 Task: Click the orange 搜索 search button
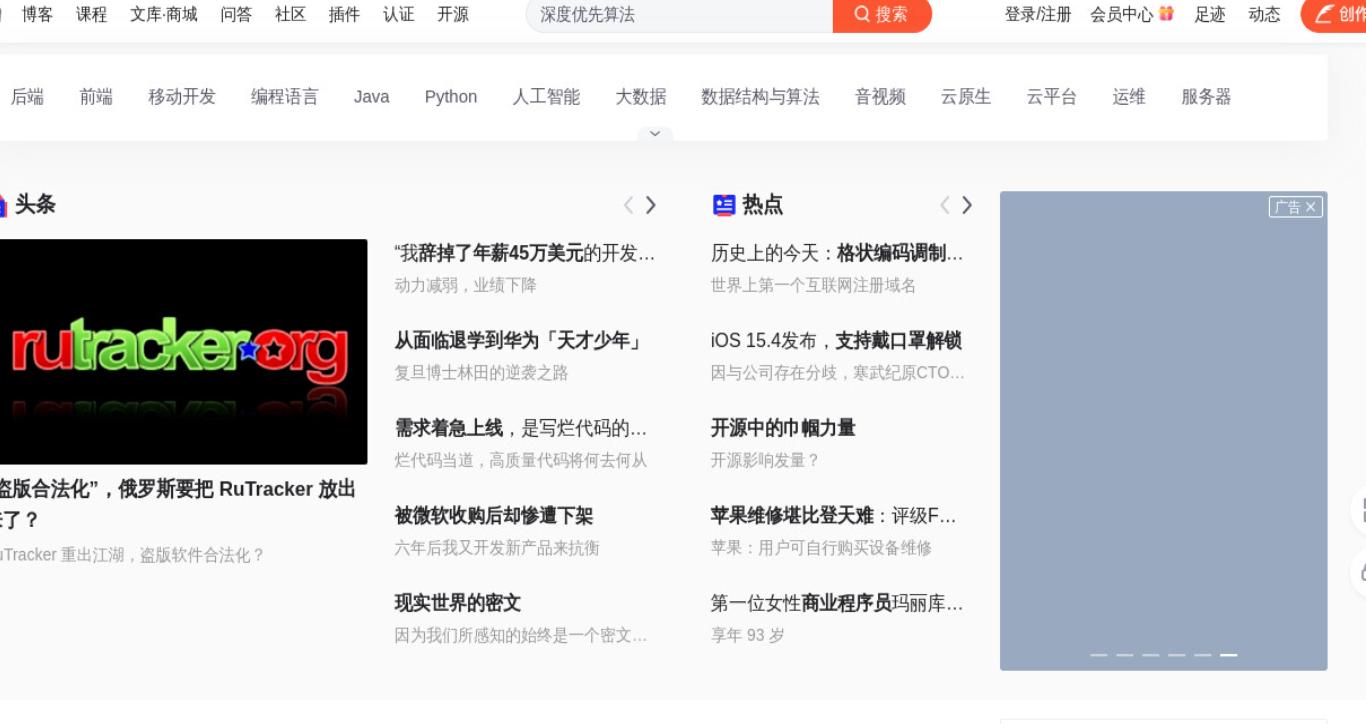click(882, 14)
